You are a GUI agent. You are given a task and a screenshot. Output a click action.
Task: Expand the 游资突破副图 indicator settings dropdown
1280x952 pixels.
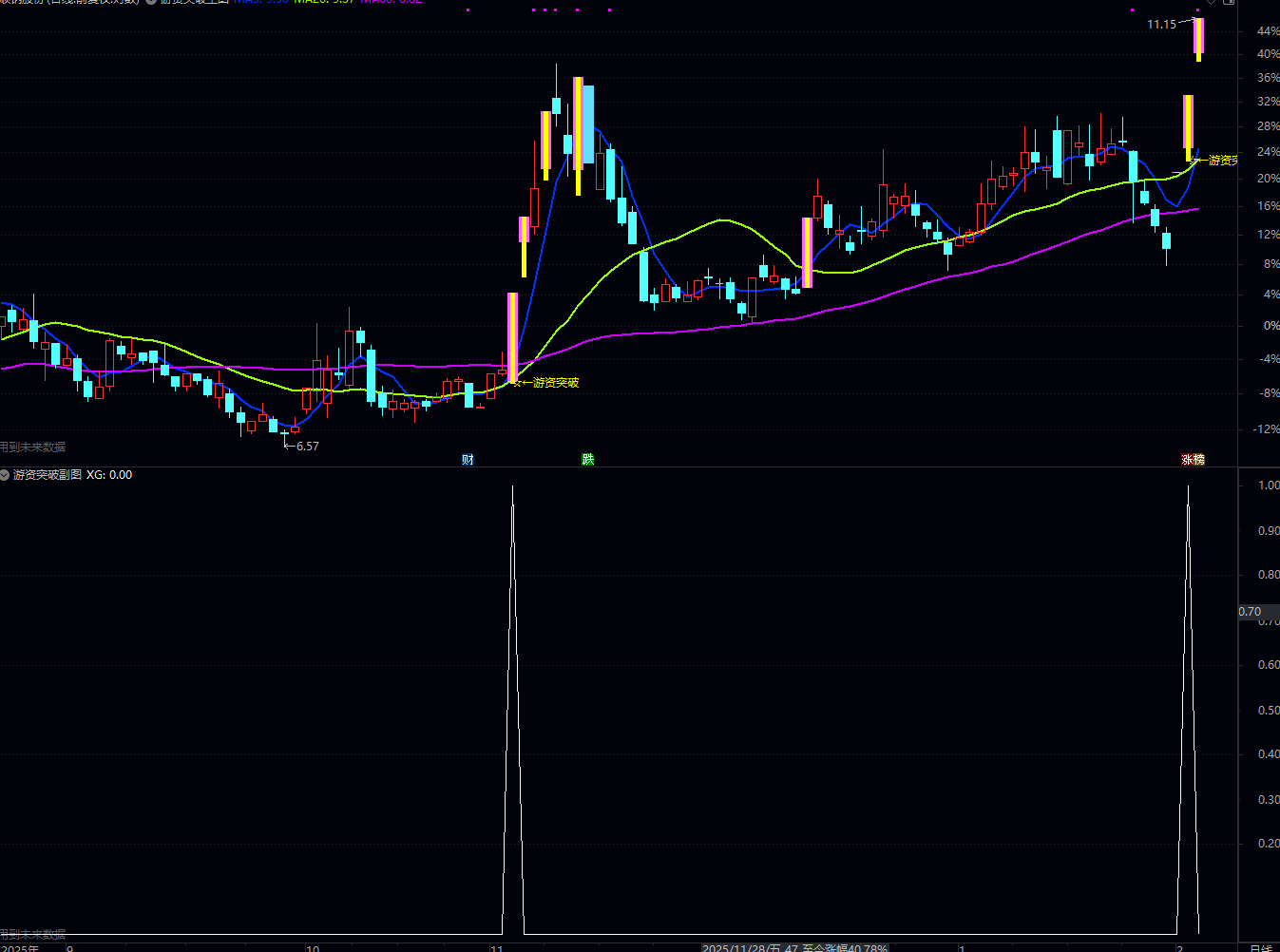coord(5,475)
